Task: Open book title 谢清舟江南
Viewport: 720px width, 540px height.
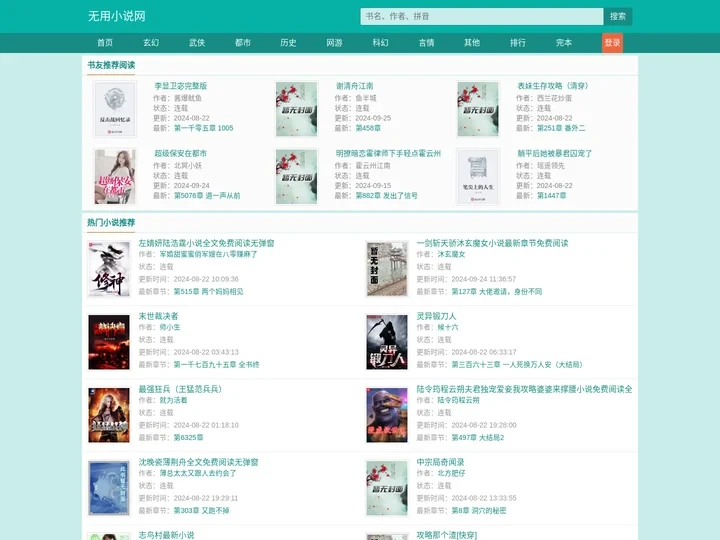Action: point(354,86)
